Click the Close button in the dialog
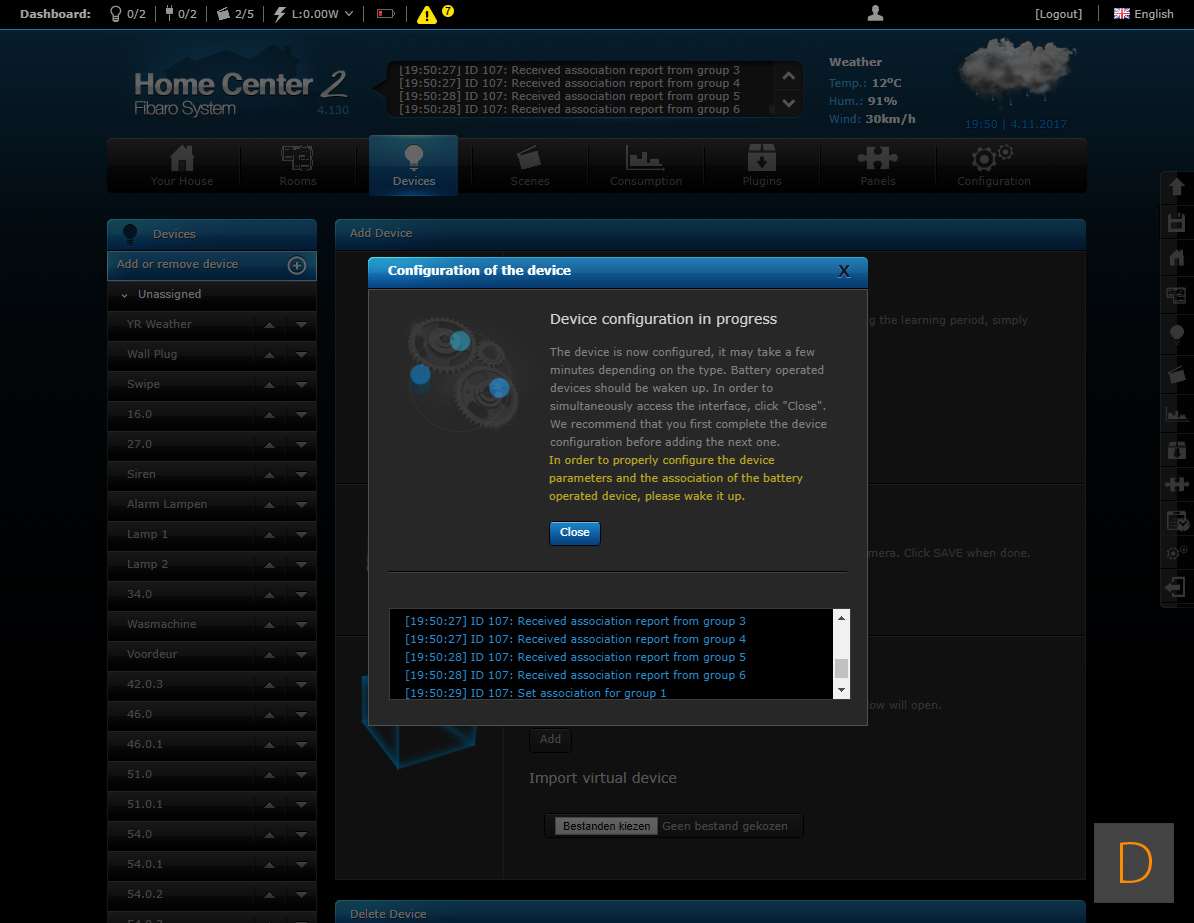The height and width of the screenshot is (923, 1194). point(574,533)
